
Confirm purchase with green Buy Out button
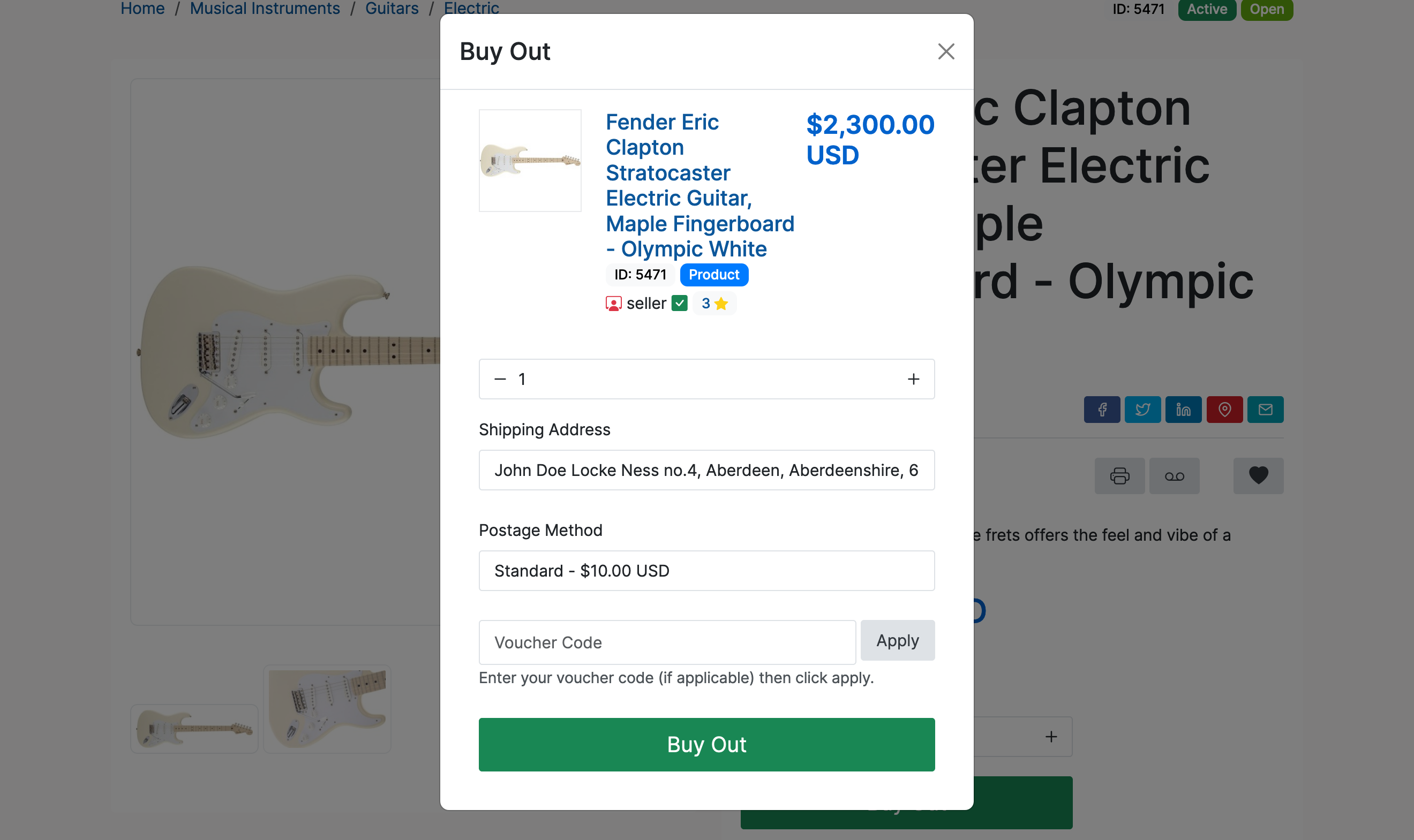coord(706,744)
